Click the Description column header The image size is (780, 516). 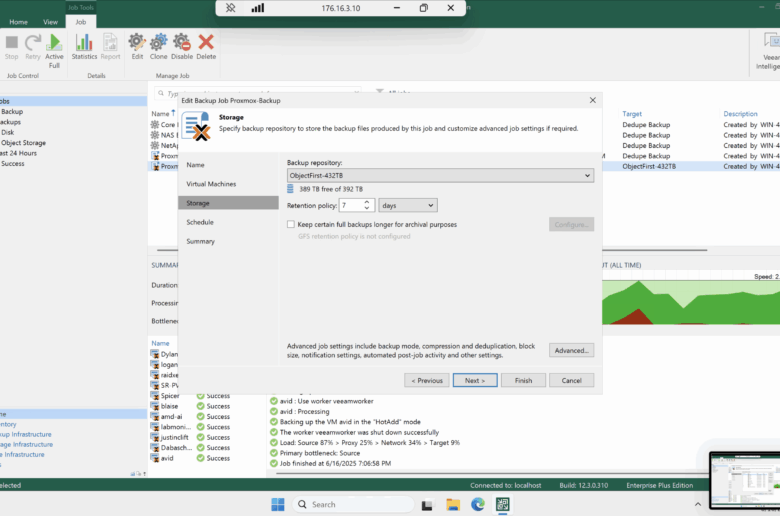(x=740, y=114)
